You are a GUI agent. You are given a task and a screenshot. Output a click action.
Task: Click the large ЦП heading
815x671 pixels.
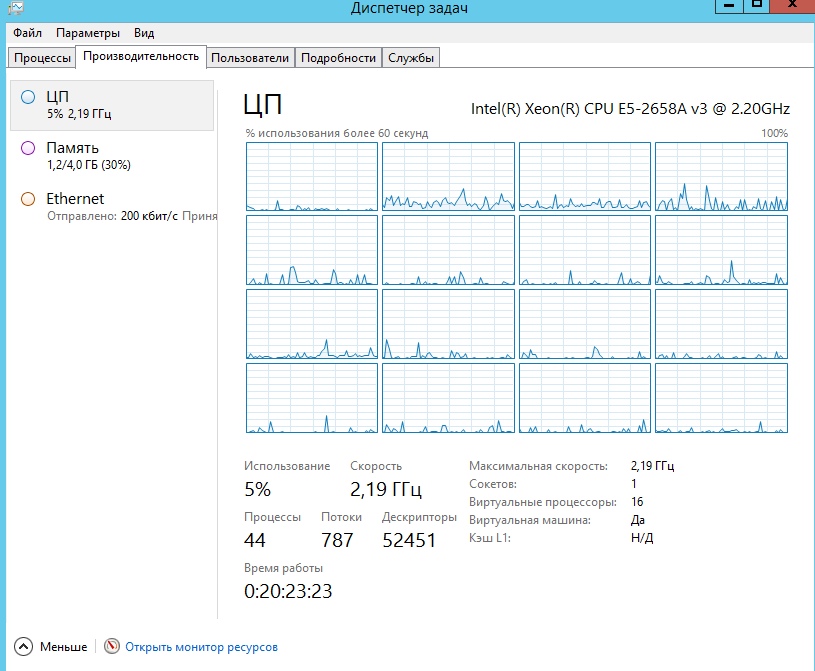point(263,104)
